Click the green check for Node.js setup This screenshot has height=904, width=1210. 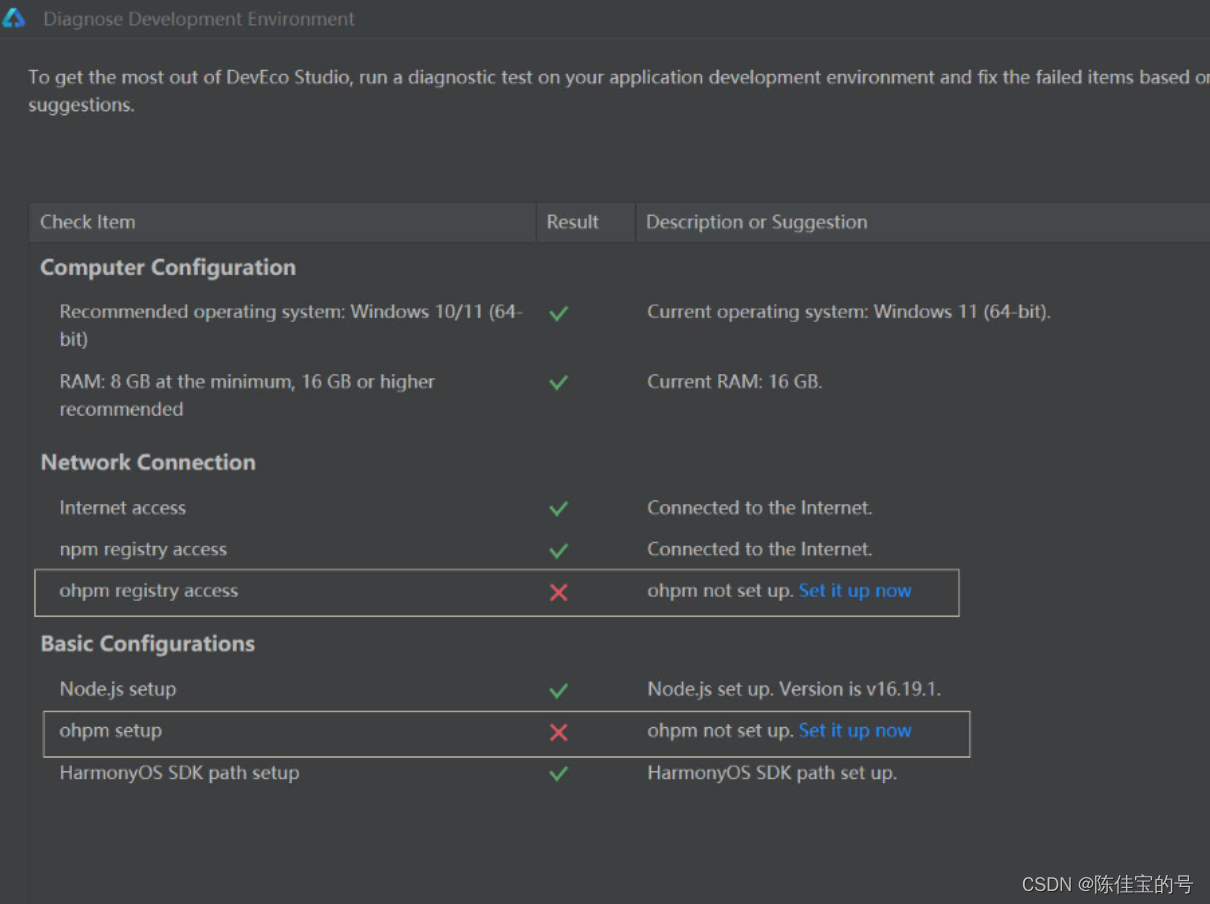tap(559, 690)
